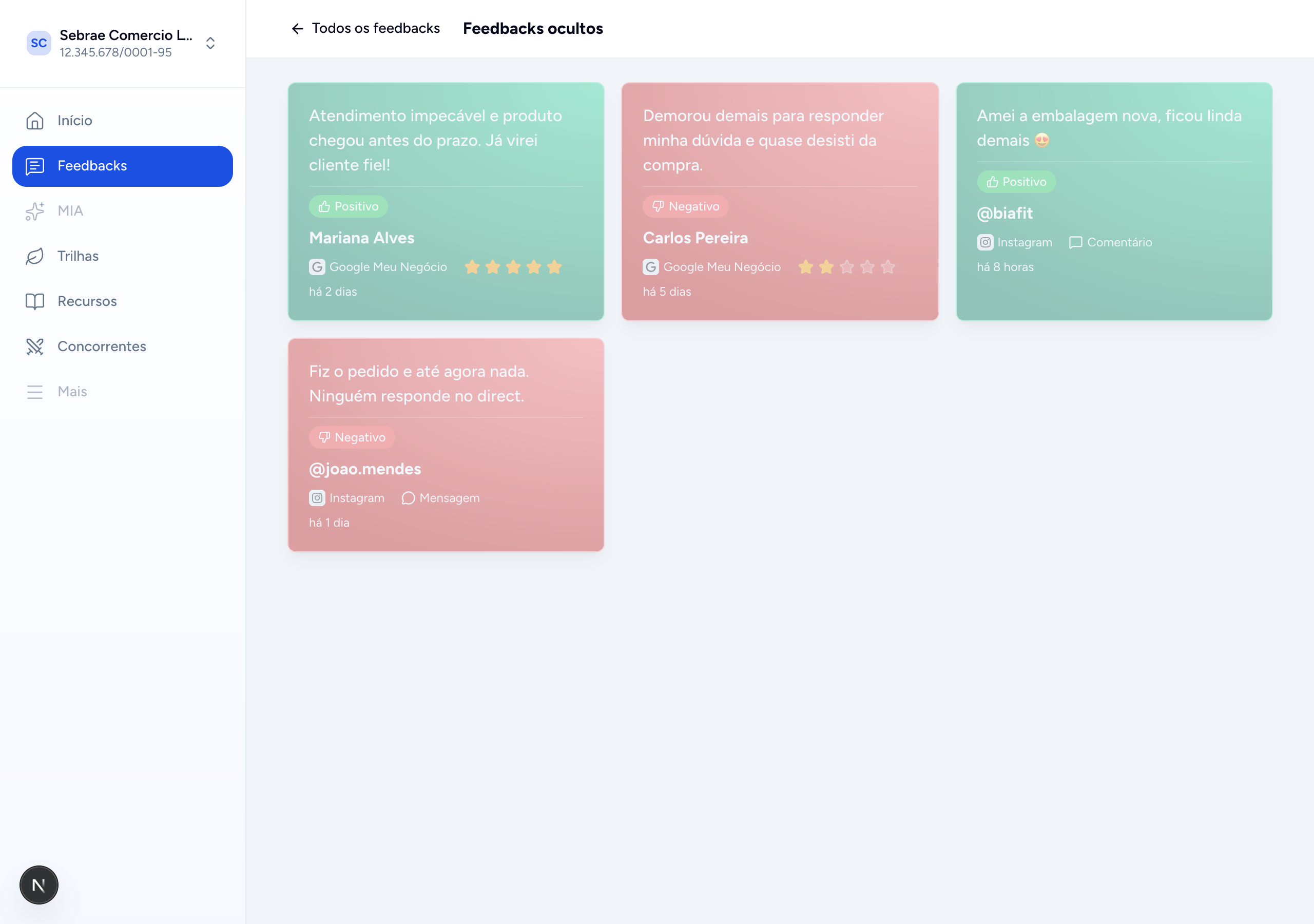Click the Mensagem label
This screenshot has width=1314, height=924.
coord(449,498)
